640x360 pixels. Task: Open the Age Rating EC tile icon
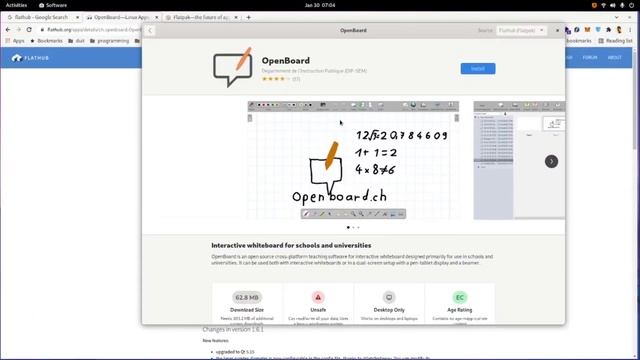pyautogui.click(x=460, y=297)
